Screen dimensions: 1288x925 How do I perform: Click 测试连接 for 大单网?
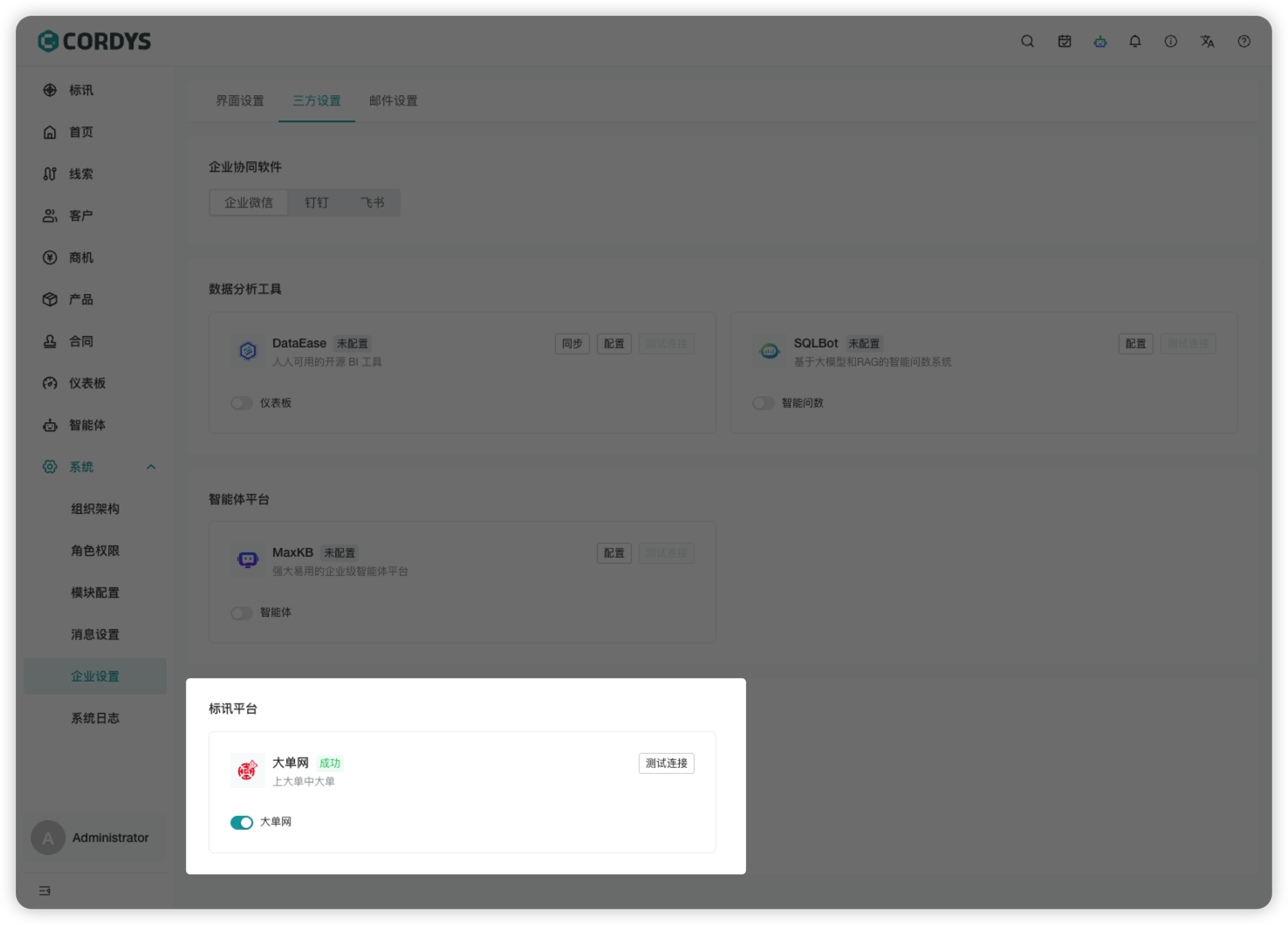click(x=666, y=763)
